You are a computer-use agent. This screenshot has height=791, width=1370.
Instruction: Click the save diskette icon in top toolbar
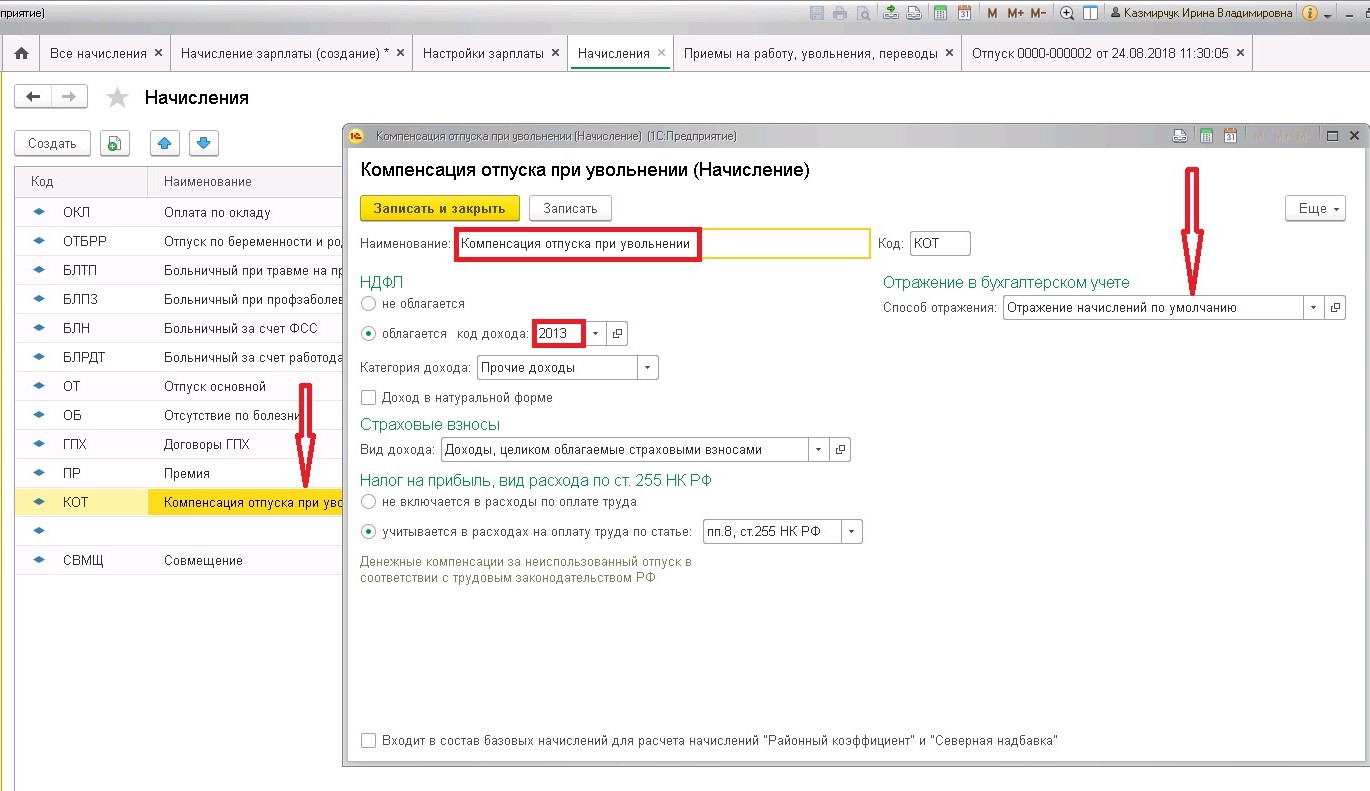click(817, 13)
